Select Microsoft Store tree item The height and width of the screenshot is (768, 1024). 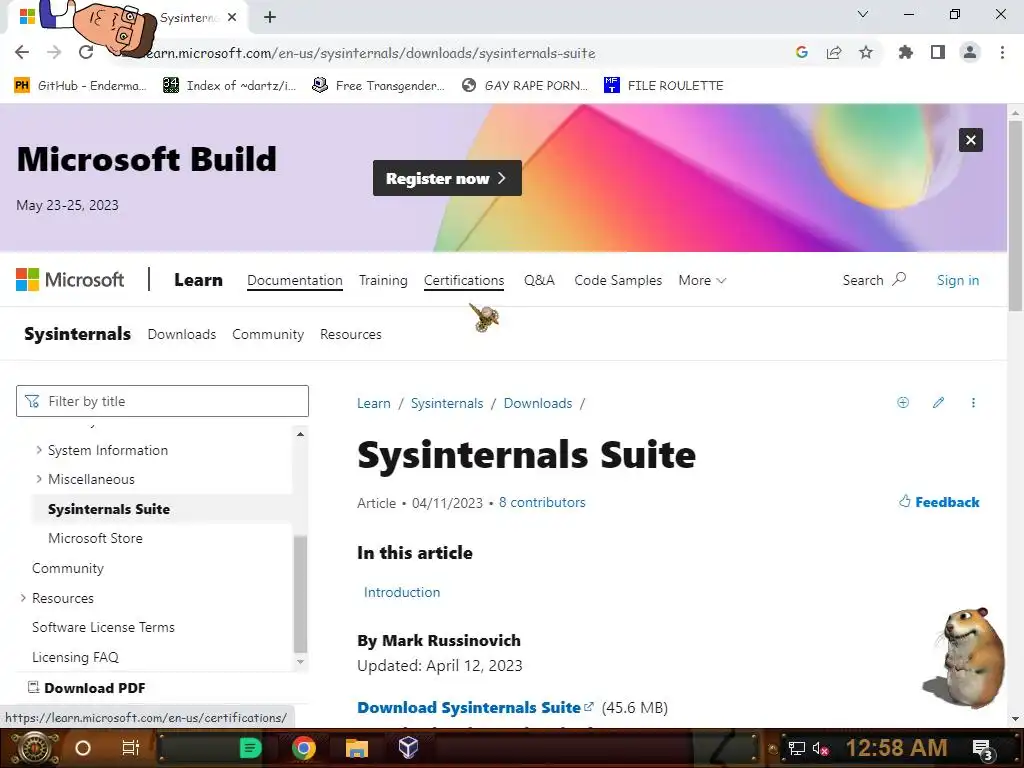click(x=95, y=538)
